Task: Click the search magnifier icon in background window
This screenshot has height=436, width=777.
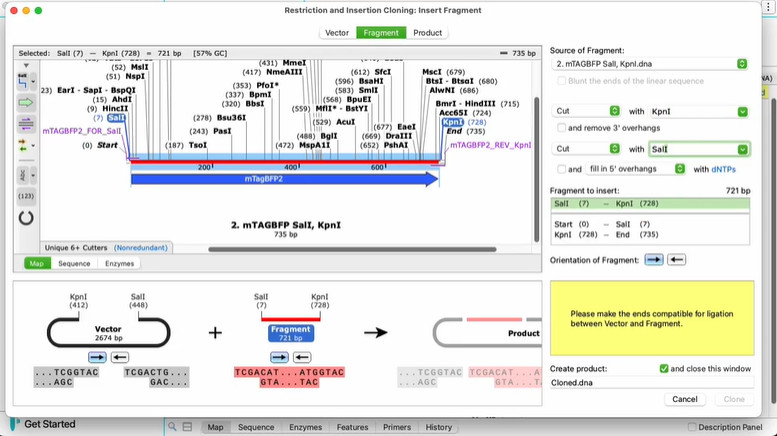Action: (x=172, y=427)
